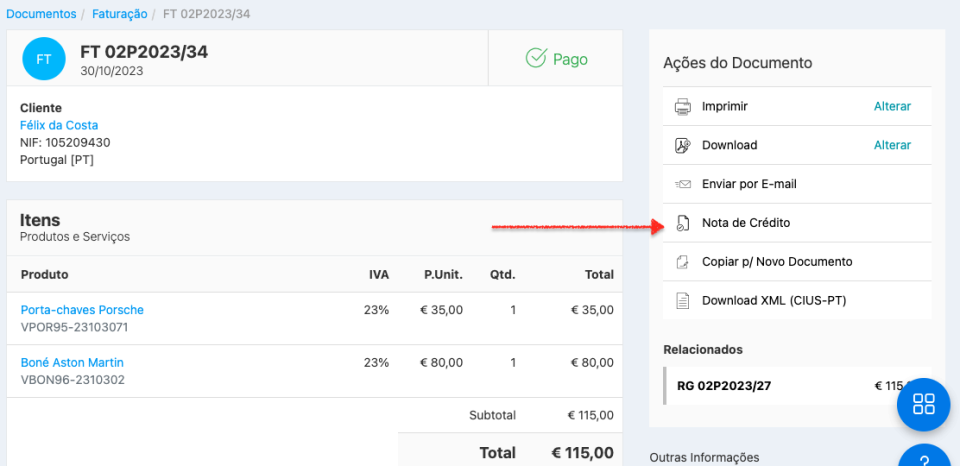Viewport: 960px width, 466px height.
Task: Click the Download XML (CIUS-PT) file icon
Action: (x=683, y=300)
